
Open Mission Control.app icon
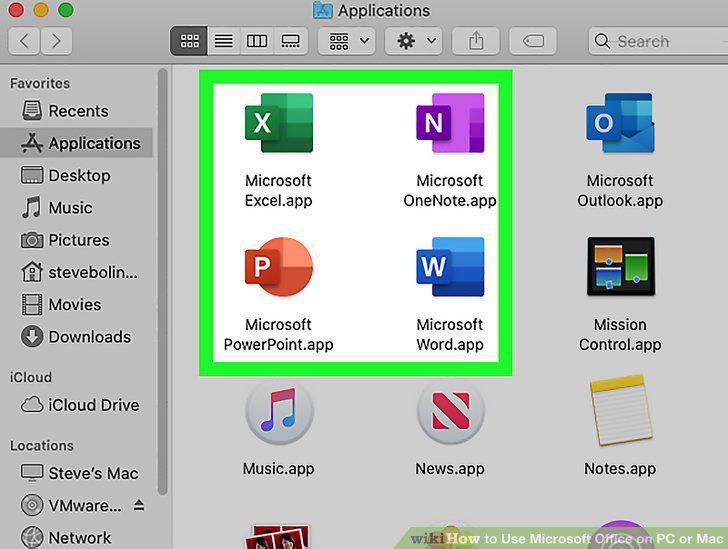621,266
